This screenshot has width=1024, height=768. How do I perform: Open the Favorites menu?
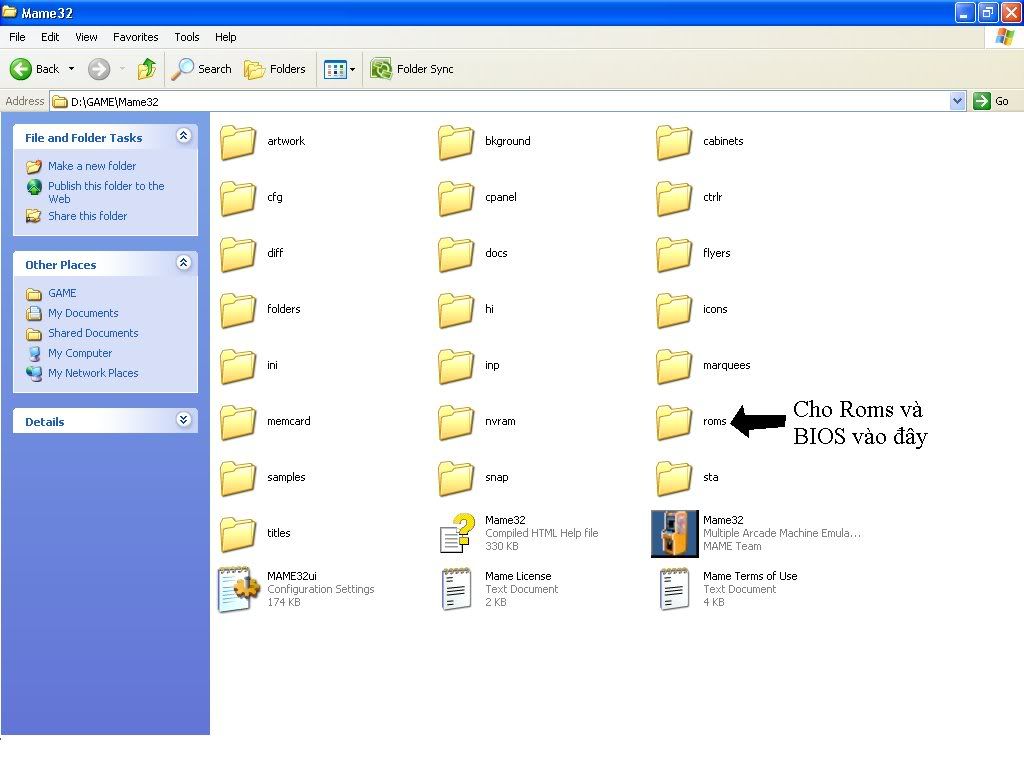pos(135,37)
